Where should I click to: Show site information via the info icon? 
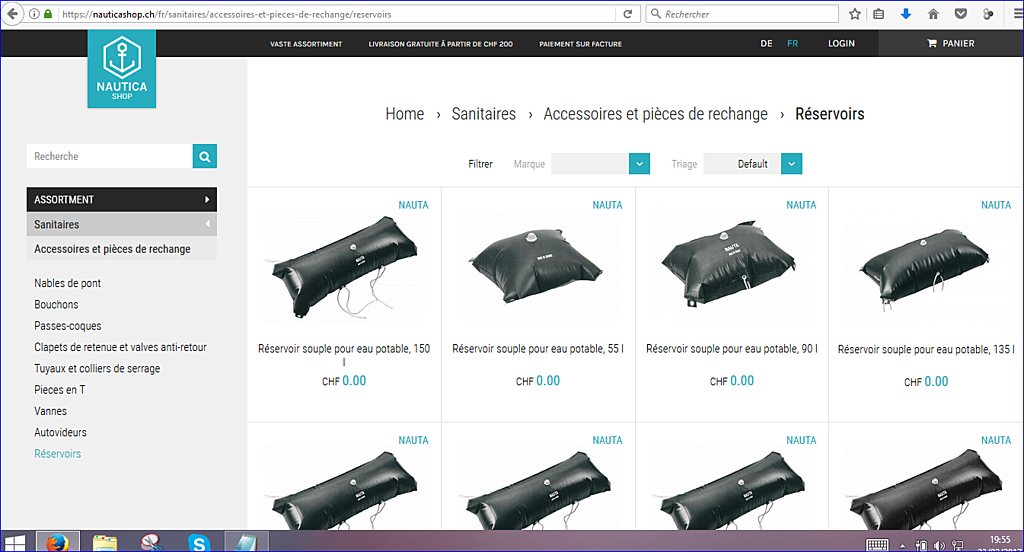point(34,14)
